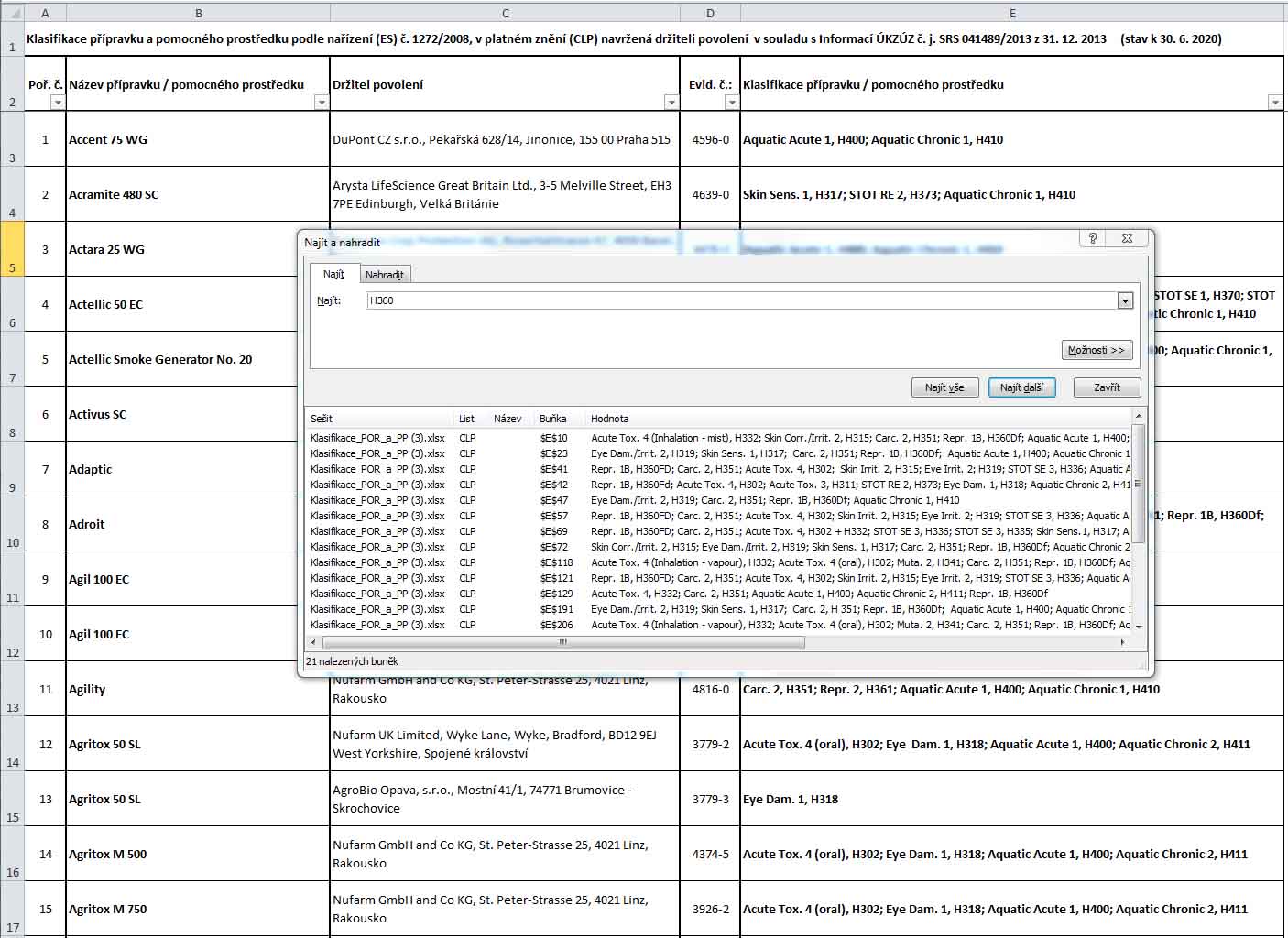1288x938 pixels.
Task: Open the Klasifikace přípravku column filter
Action: (1275, 103)
